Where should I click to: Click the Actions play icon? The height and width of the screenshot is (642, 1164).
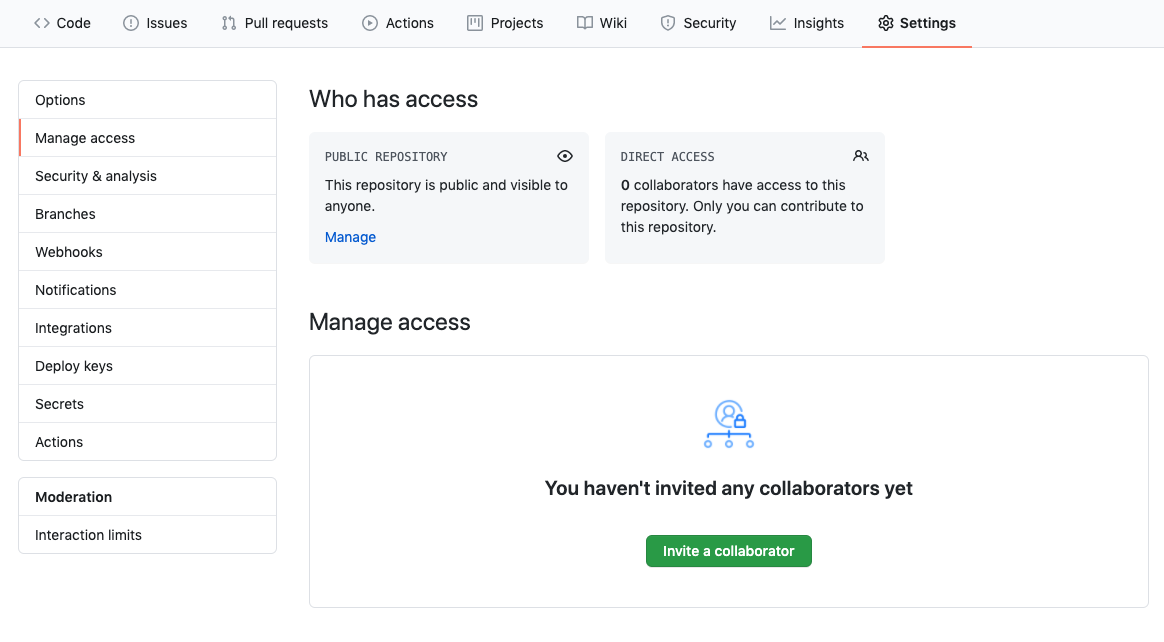coord(370,23)
